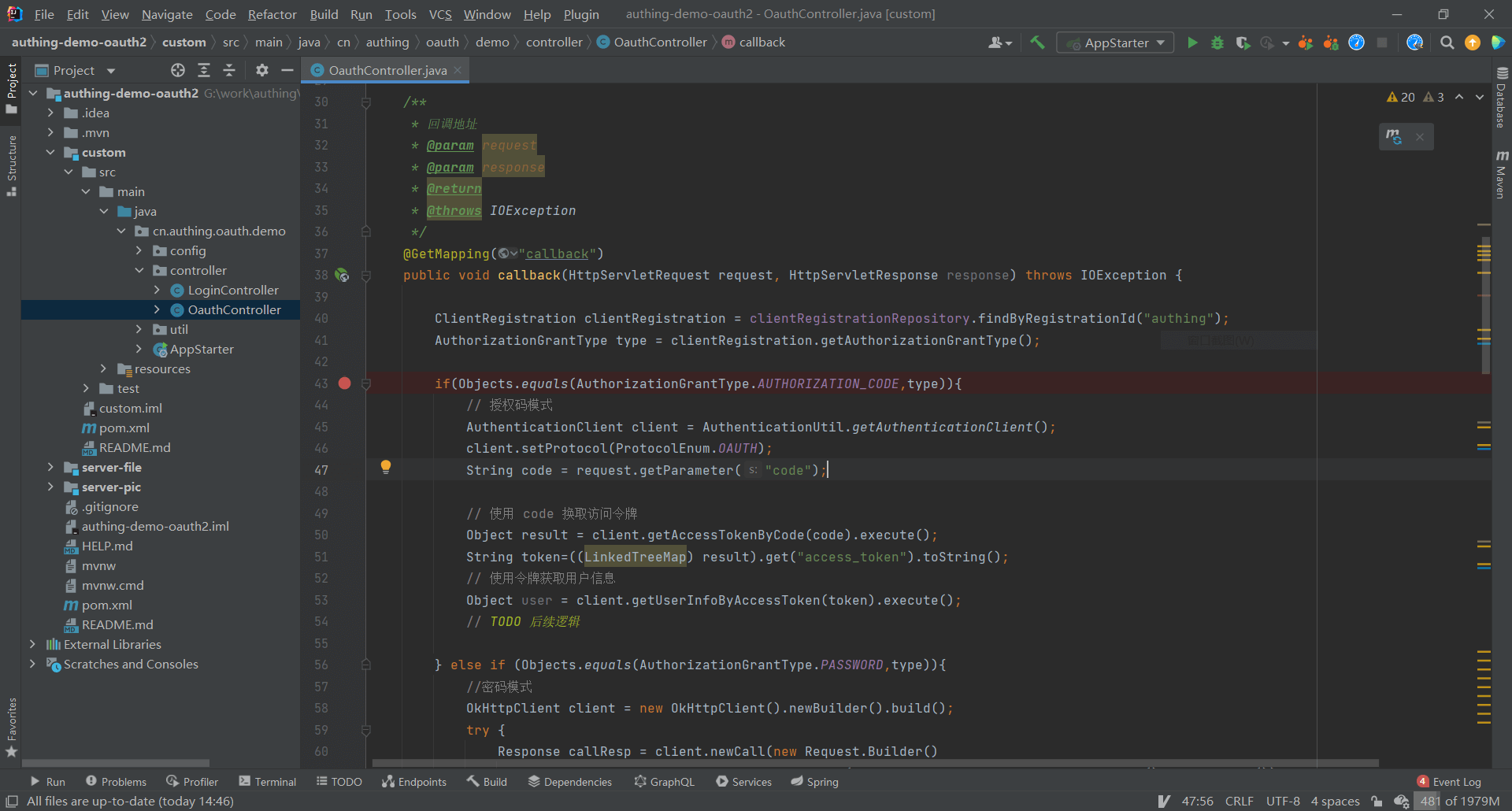Click the Build Project hammer icon
The width and height of the screenshot is (1512, 811).
[1037, 43]
